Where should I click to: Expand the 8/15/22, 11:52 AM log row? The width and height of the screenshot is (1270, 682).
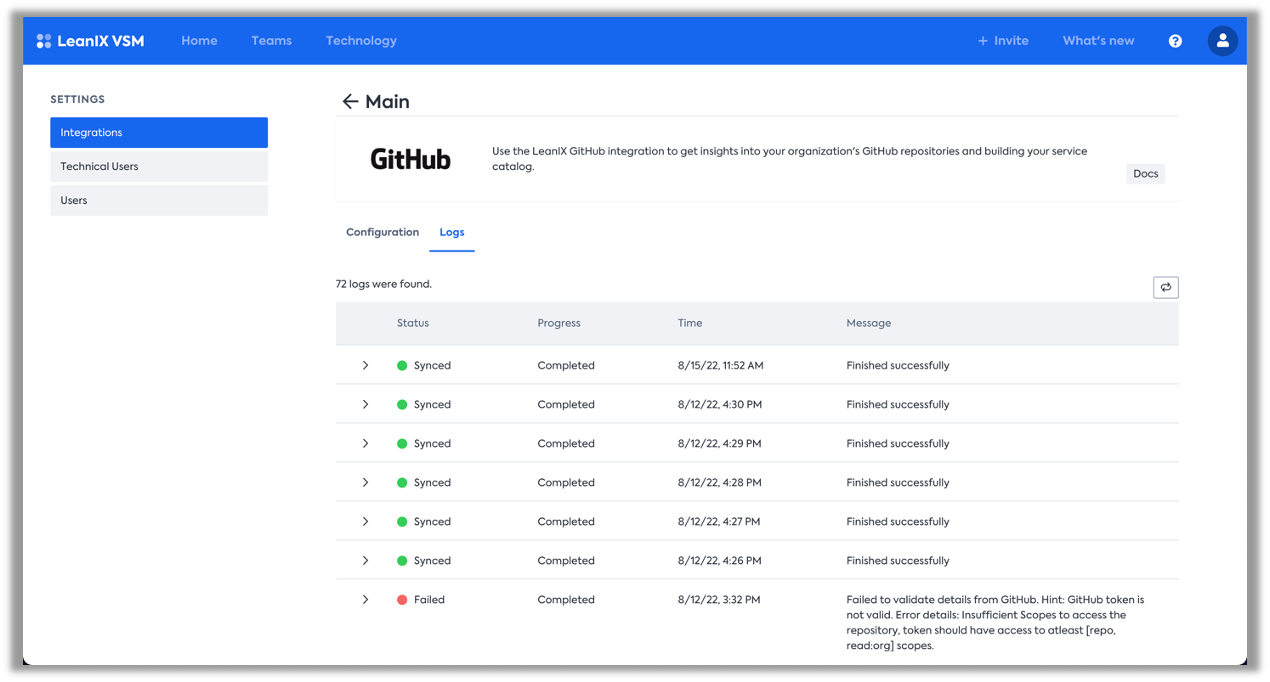(x=365, y=366)
